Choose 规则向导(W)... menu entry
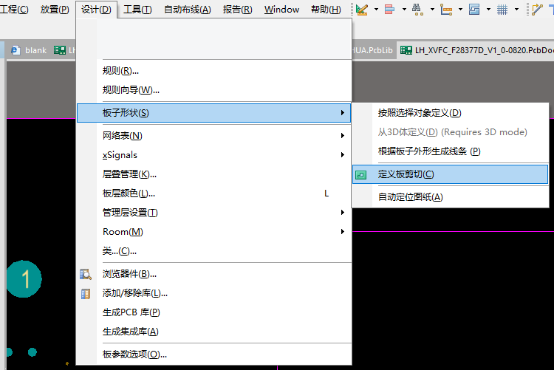Screen dimensions: 554x370 pyautogui.click(x=214, y=90)
